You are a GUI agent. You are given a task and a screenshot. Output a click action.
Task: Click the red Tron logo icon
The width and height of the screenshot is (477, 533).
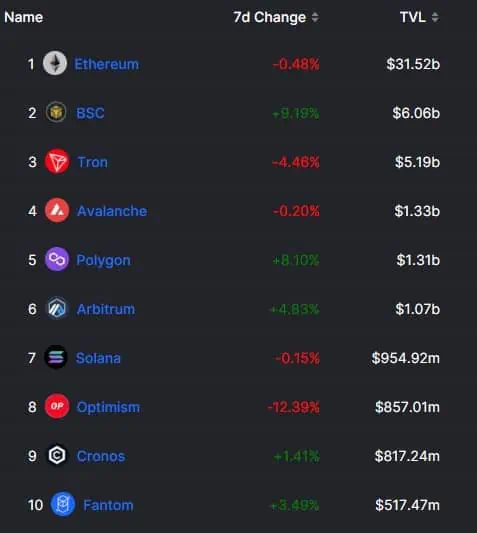(57, 161)
